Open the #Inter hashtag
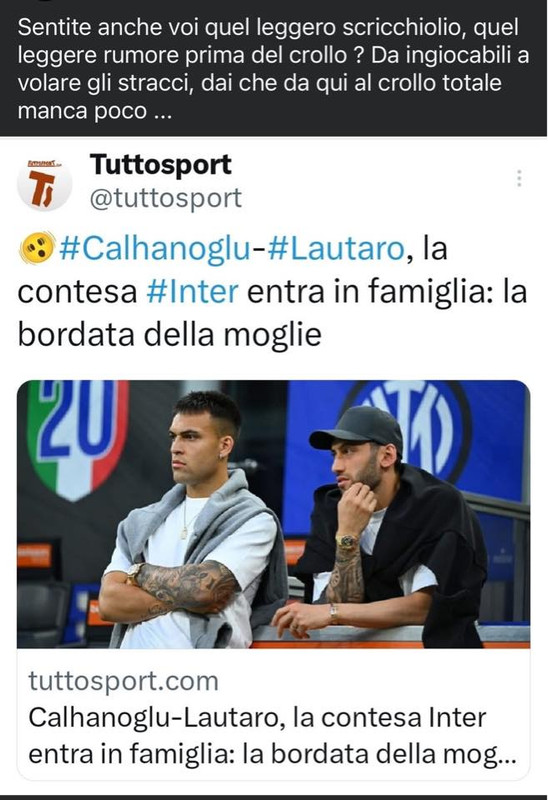 click(x=192, y=291)
